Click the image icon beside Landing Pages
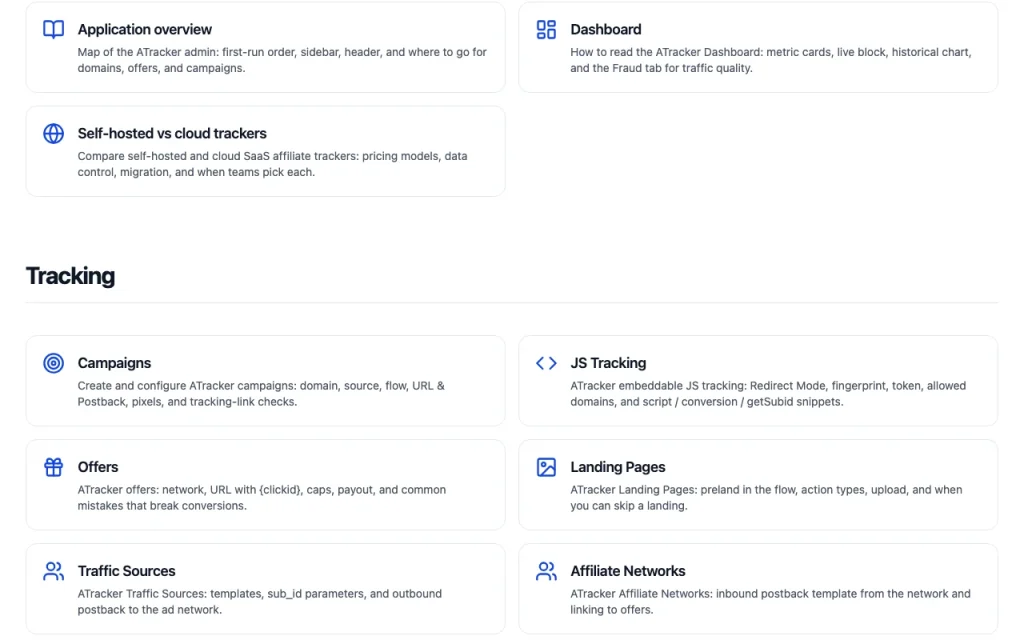This screenshot has width=1024, height=640. 546,467
